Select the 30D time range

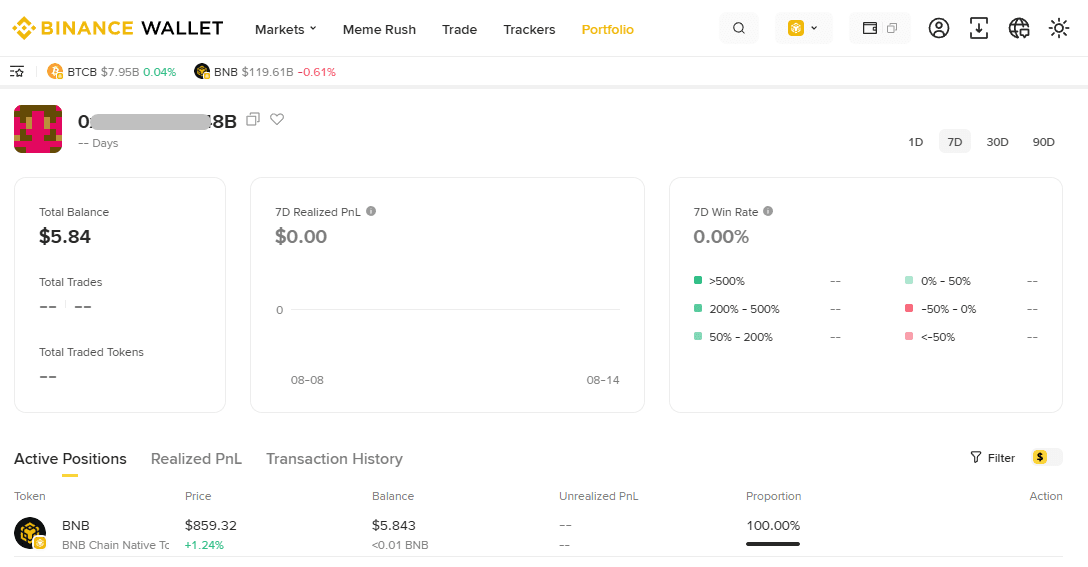(x=998, y=142)
